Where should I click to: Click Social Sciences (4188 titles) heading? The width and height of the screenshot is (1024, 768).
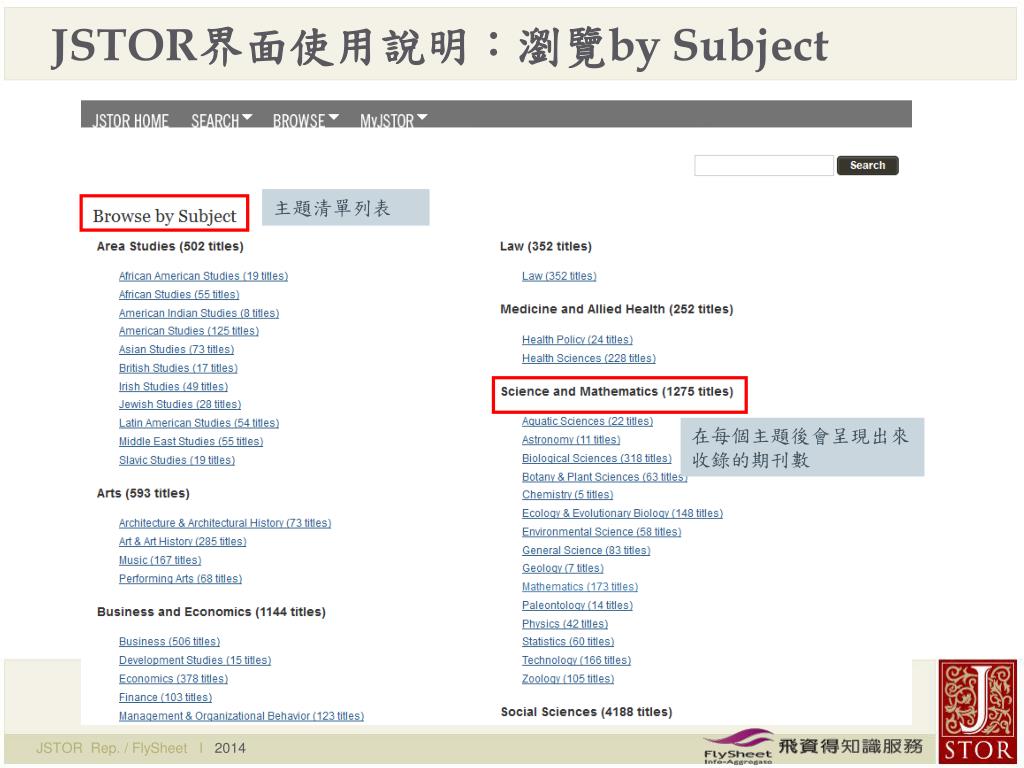click(x=586, y=712)
